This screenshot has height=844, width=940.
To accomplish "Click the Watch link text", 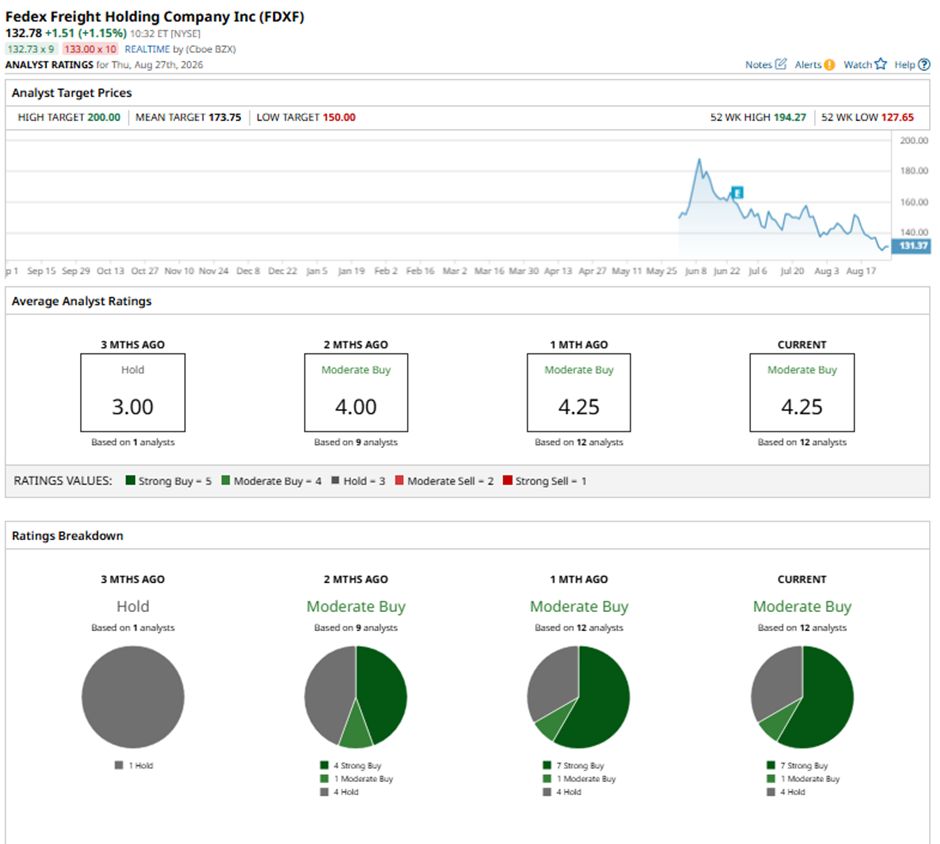I will pos(857,65).
